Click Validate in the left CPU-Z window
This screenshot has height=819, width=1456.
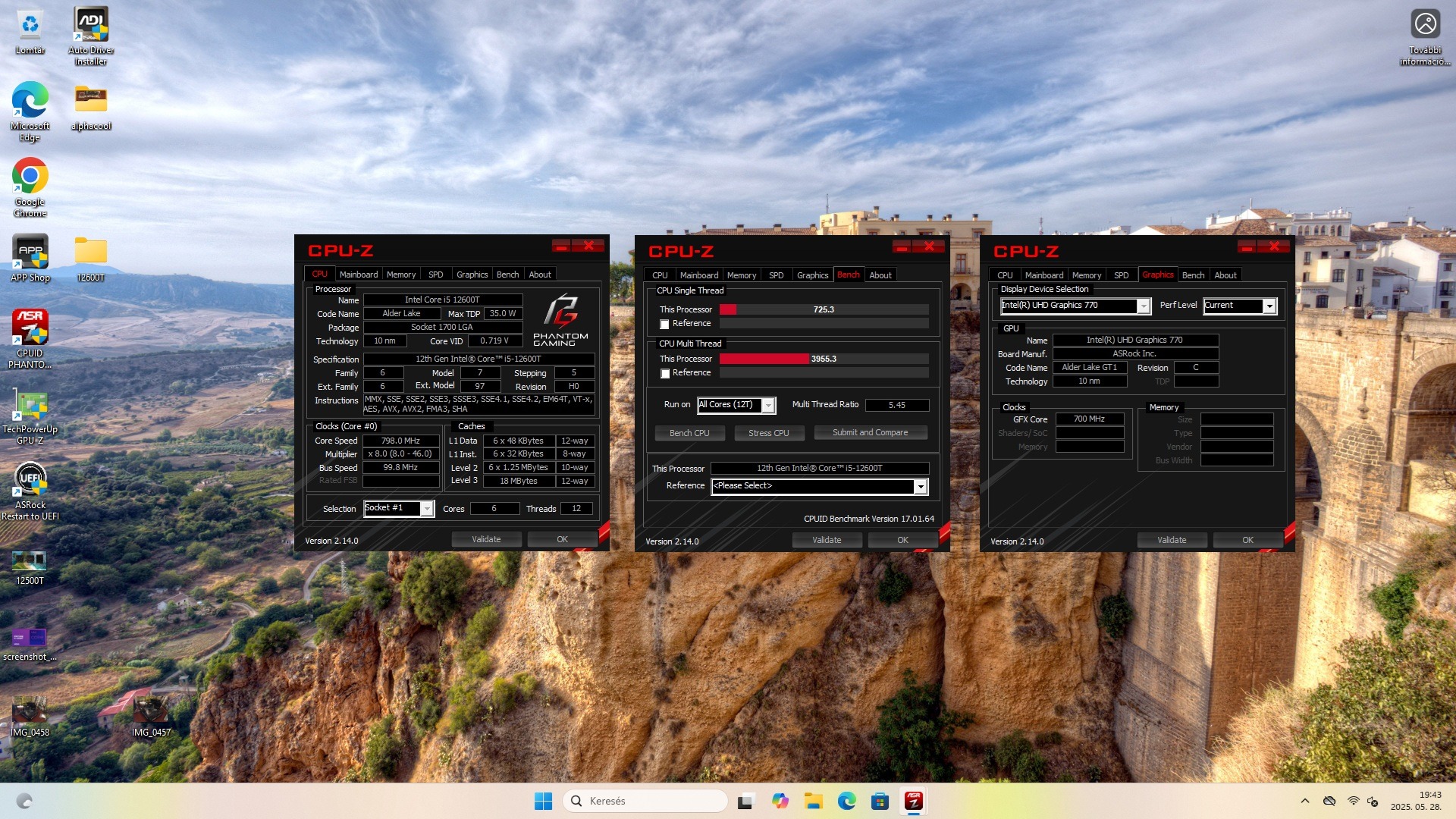point(486,539)
